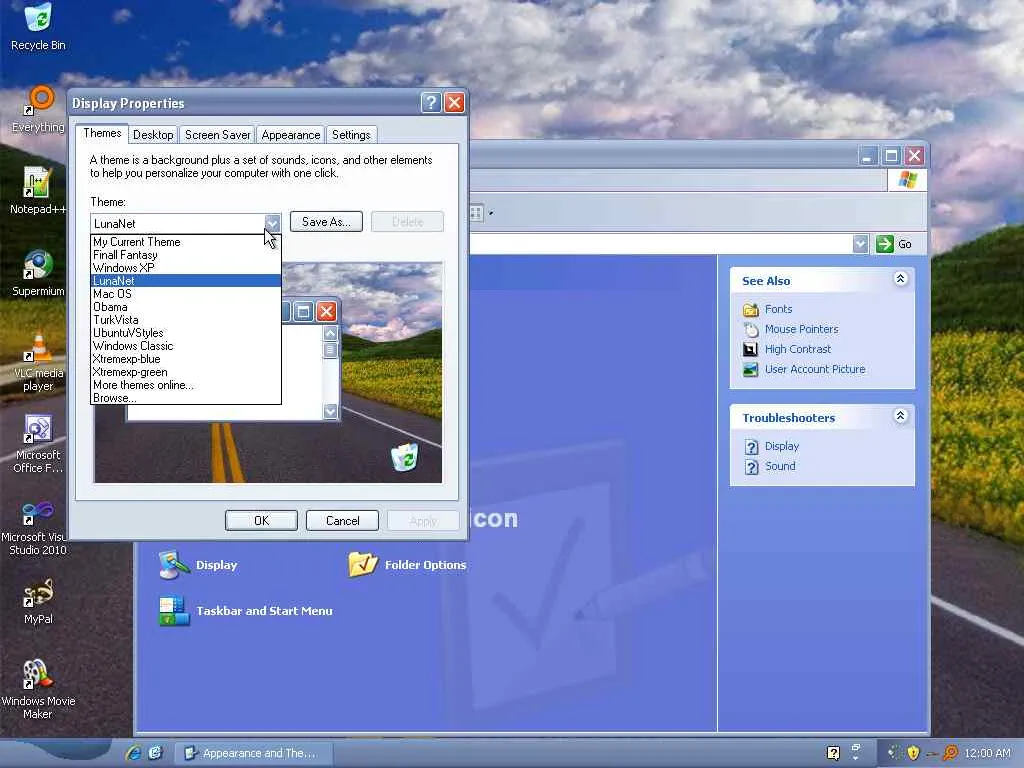The width and height of the screenshot is (1024, 768).
Task: Click the Mouse Pointers icon
Action: 750,329
